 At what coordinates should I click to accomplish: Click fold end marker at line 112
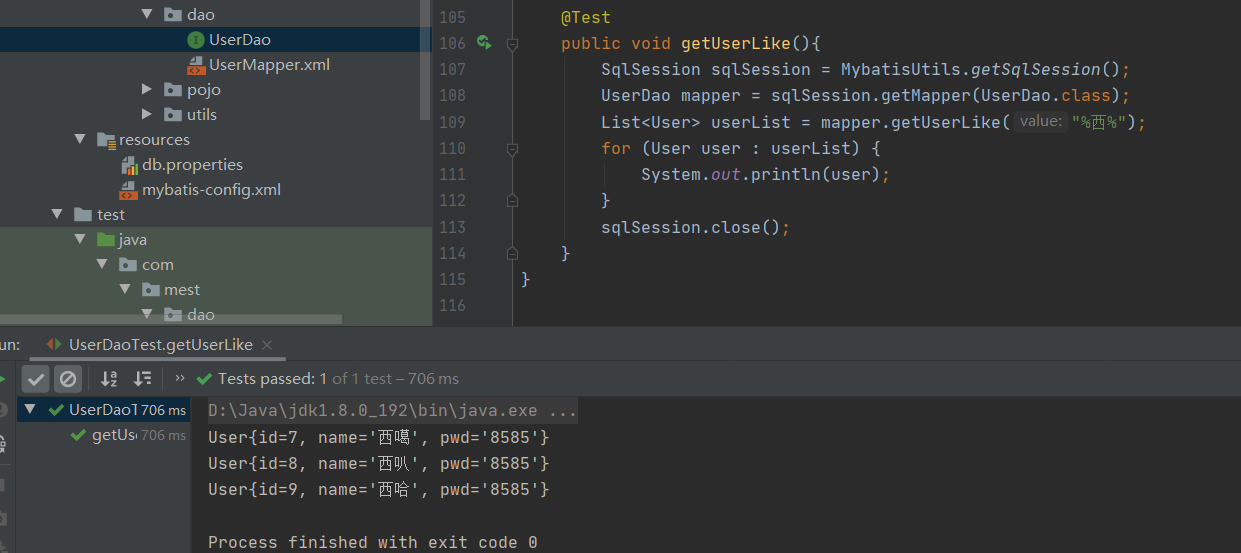point(512,200)
